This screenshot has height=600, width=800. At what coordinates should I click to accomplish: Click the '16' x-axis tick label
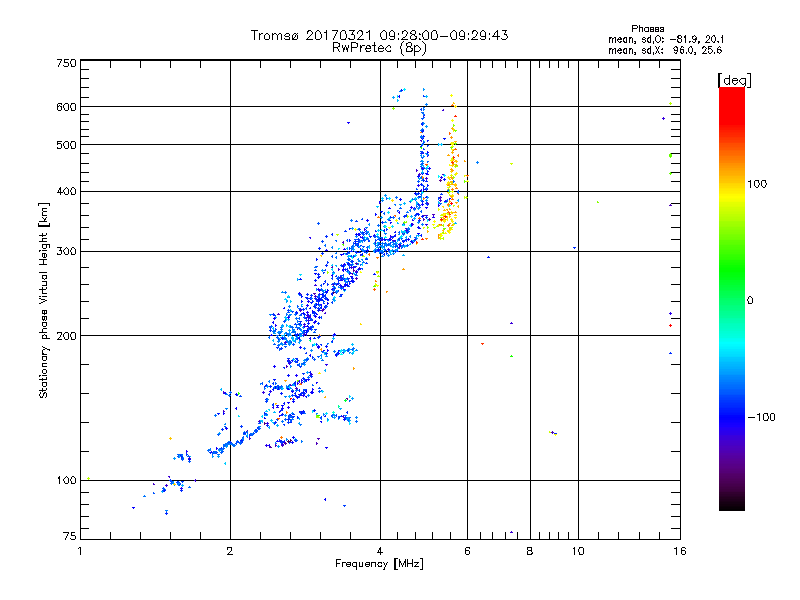point(680,551)
